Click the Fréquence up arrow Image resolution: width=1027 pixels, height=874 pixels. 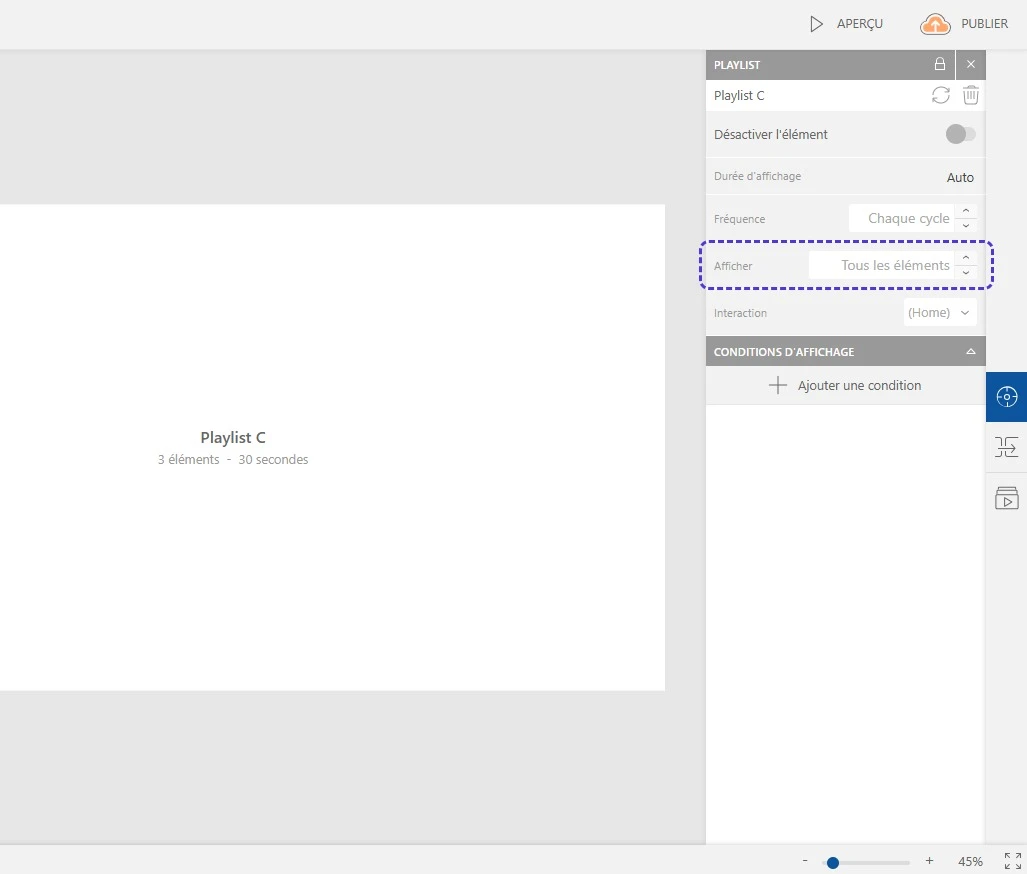pyautogui.click(x=965, y=211)
